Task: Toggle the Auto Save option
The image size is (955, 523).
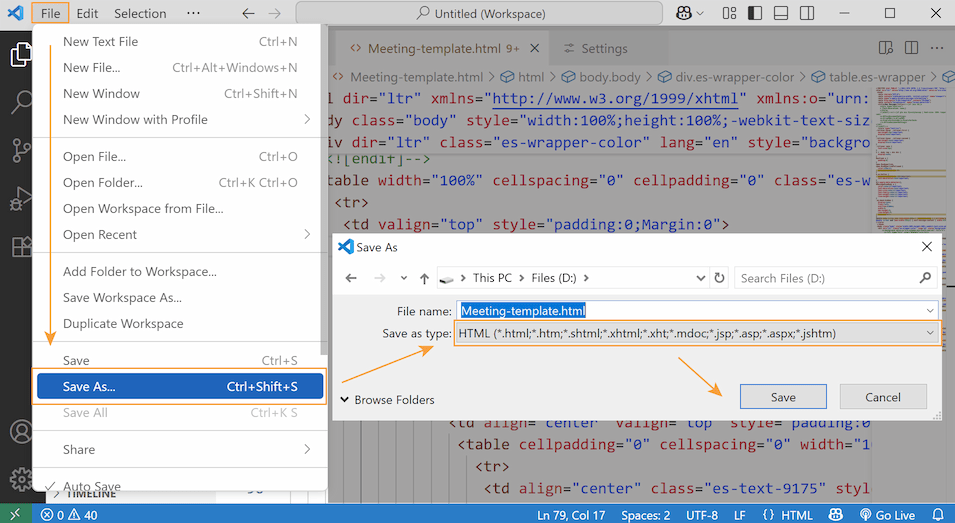Action: [180, 485]
